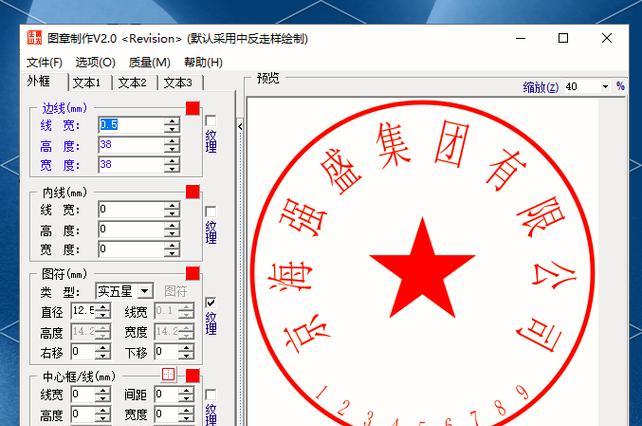Image resolution: width=642 pixels, height=426 pixels.
Task: Click the 边线 red color swatch
Action: [x=193, y=109]
